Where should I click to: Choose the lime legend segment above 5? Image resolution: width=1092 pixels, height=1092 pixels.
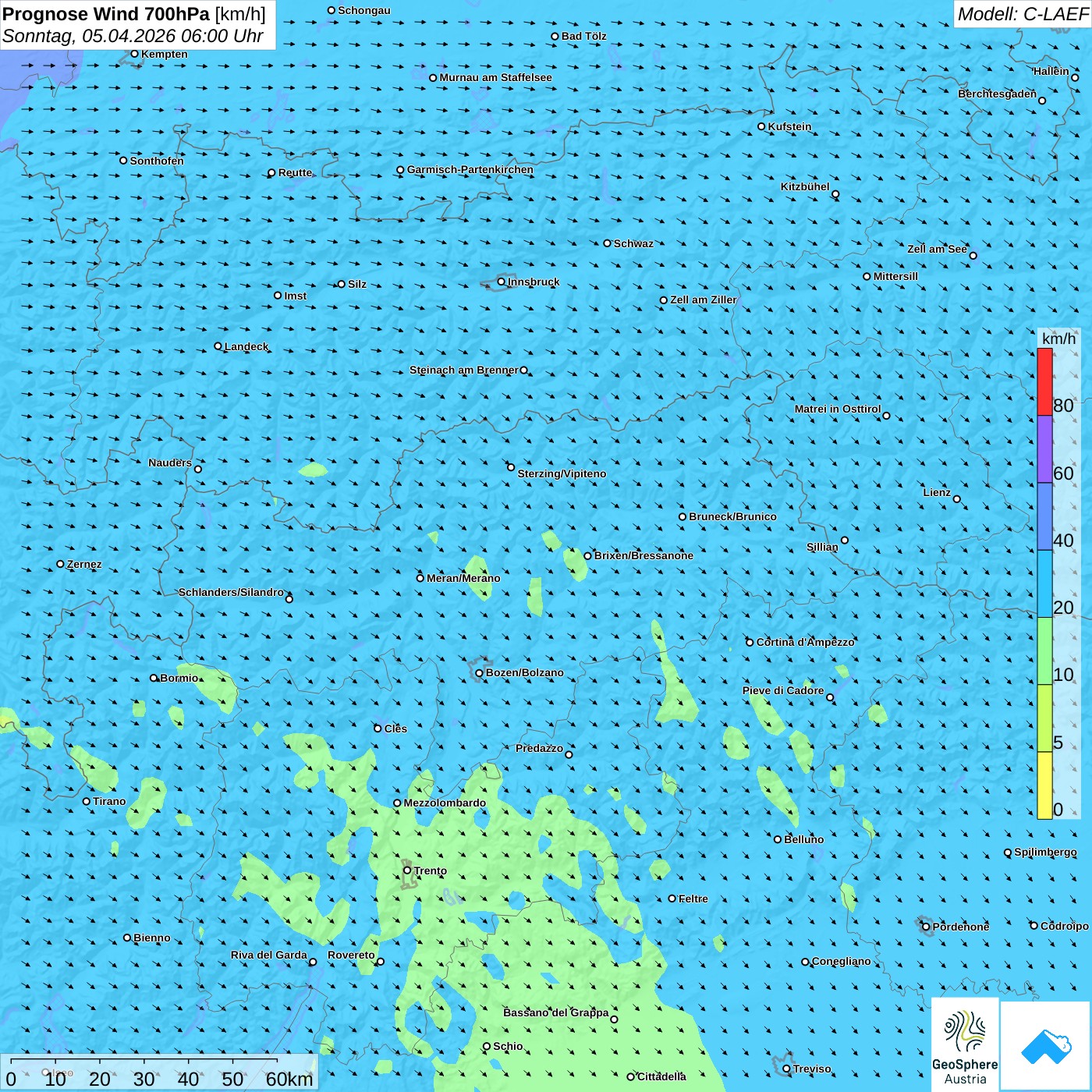(x=1044, y=718)
